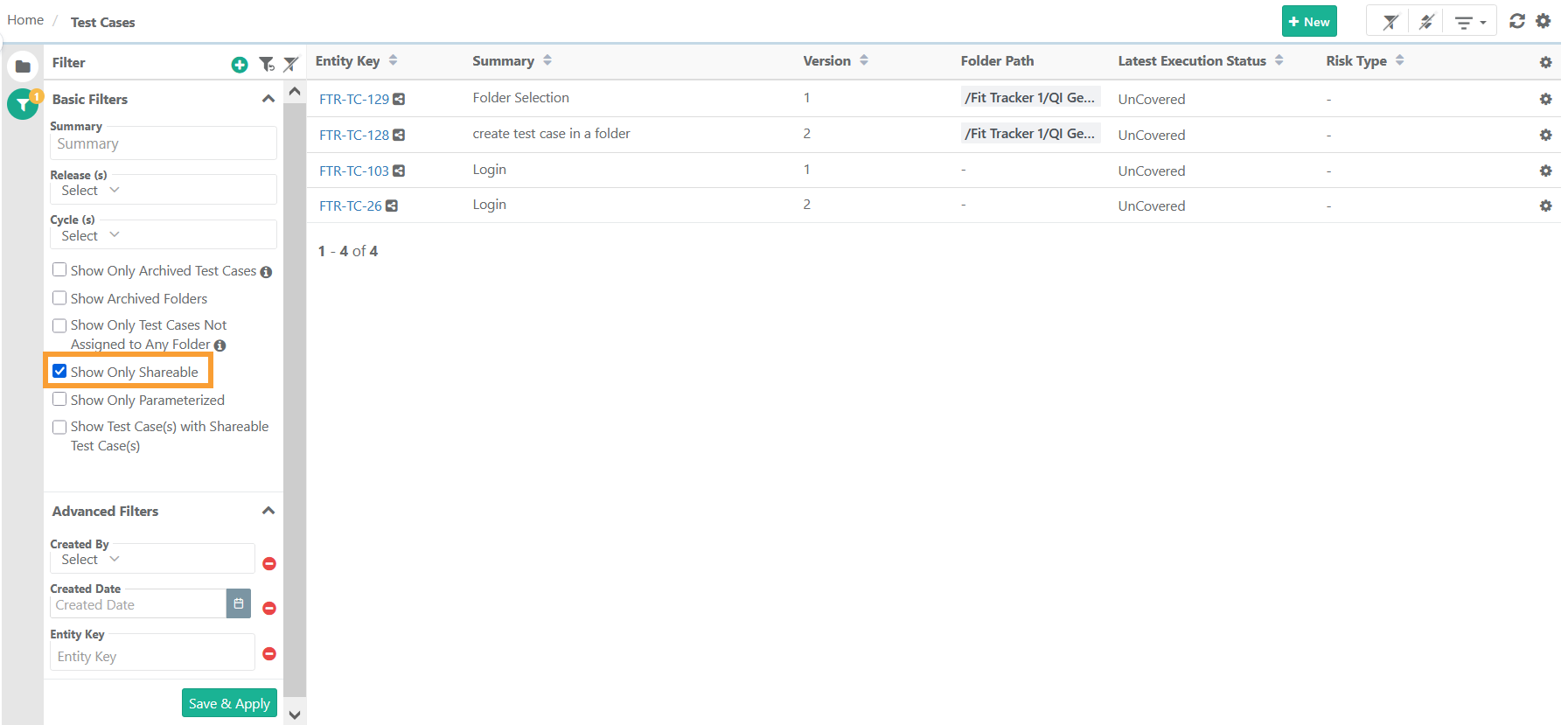The width and height of the screenshot is (1568, 725).
Task: Open test case FTR-TC-103
Action: coord(353,171)
